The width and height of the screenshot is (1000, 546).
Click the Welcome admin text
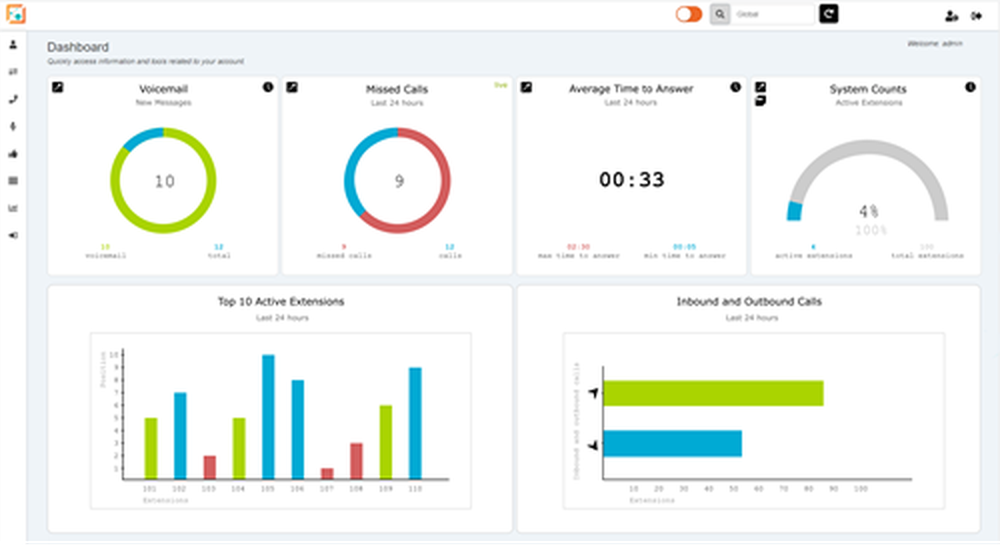point(935,43)
